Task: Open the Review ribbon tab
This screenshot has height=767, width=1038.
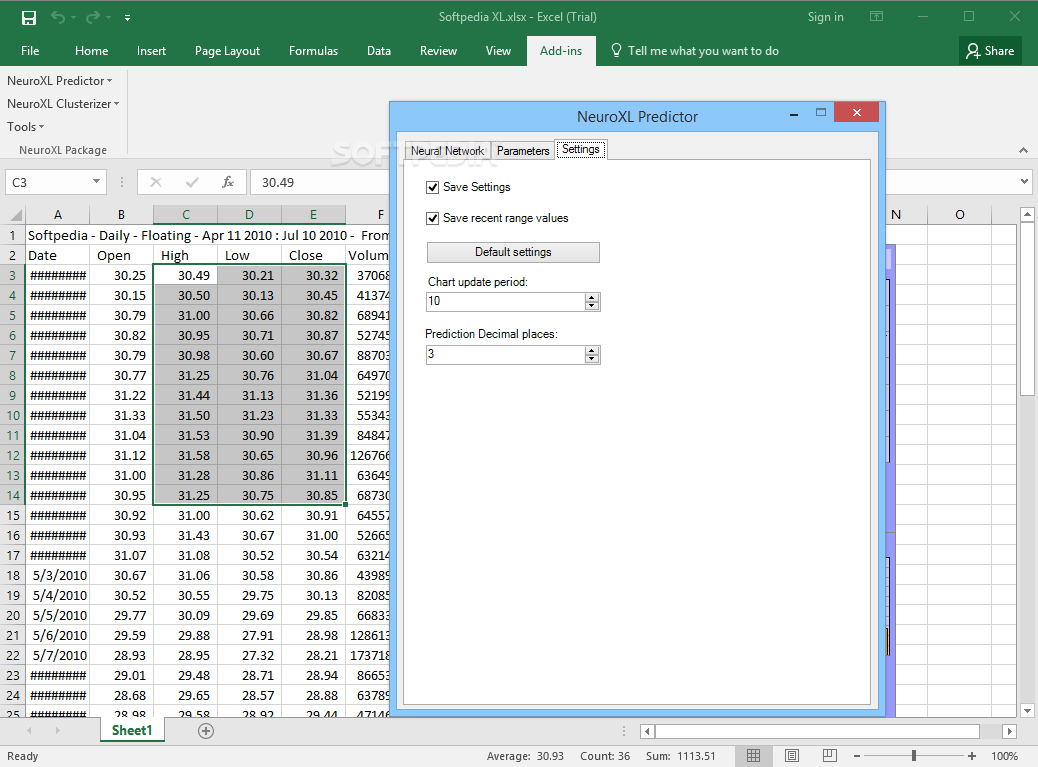Action: [438, 51]
